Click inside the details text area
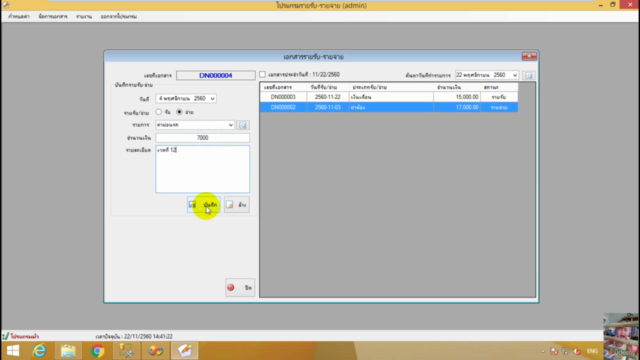This screenshot has width=640, height=360. tap(202, 169)
